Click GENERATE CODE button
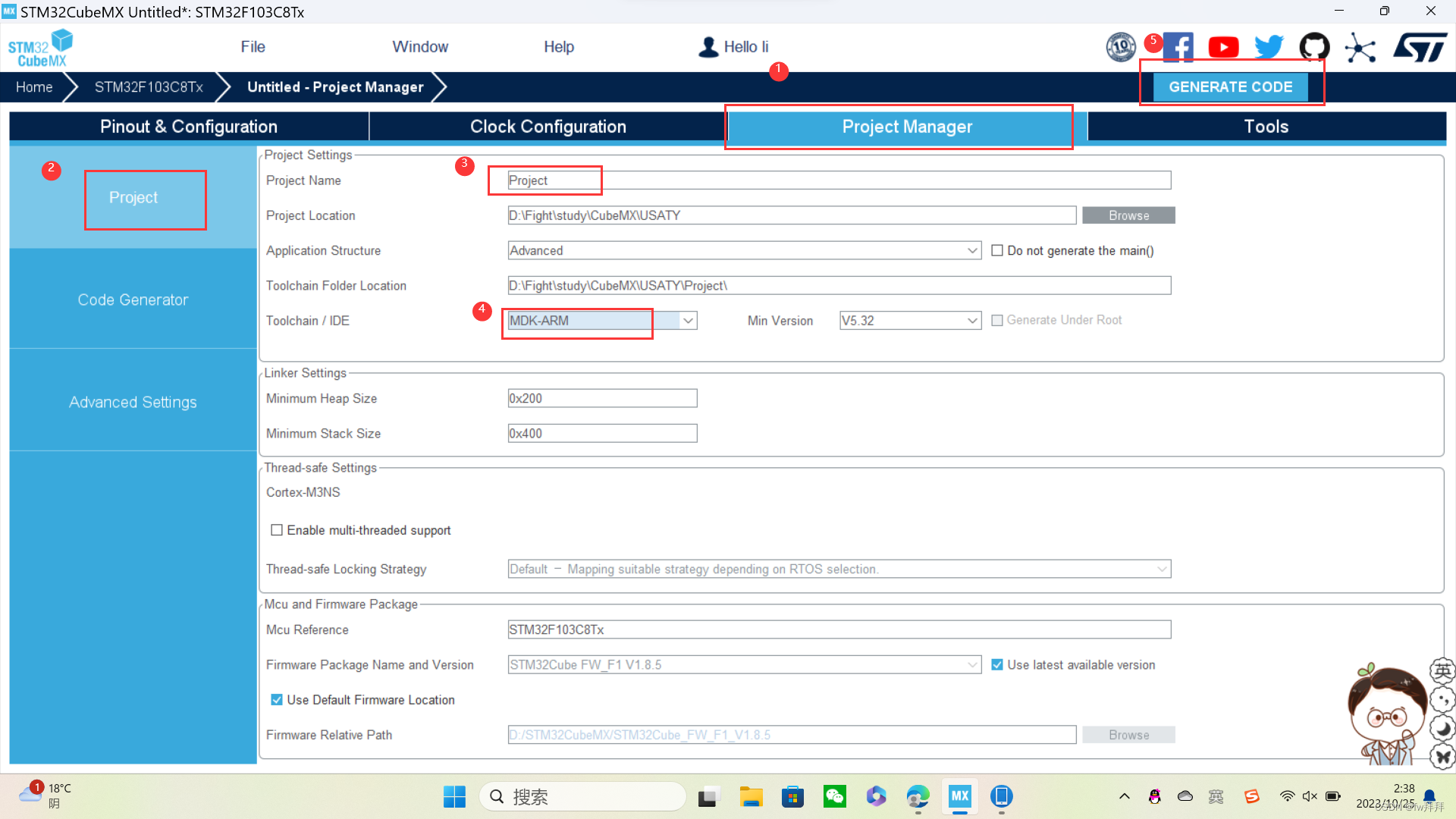Image resolution: width=1456 pixels, height=819 pixels. (1231, 87)
